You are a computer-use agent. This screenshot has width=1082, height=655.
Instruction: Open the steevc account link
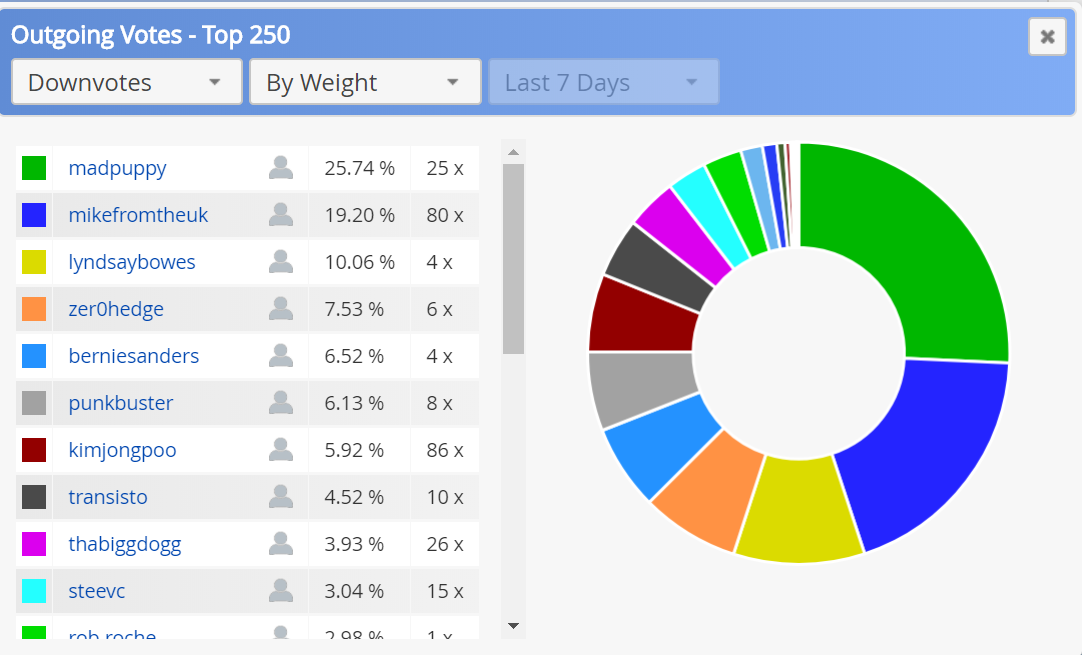click(97, 591)
